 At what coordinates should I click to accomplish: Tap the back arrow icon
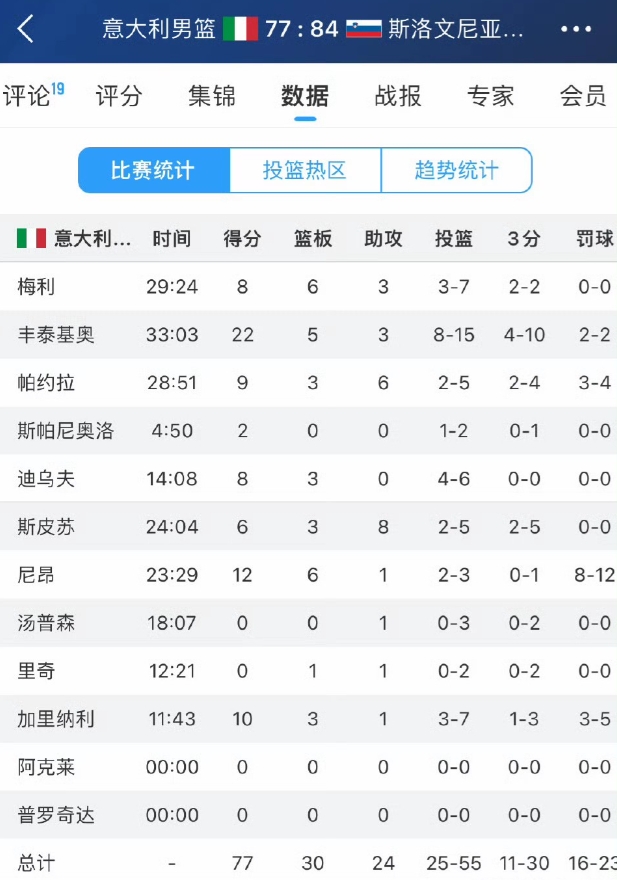tap(26, 29)
